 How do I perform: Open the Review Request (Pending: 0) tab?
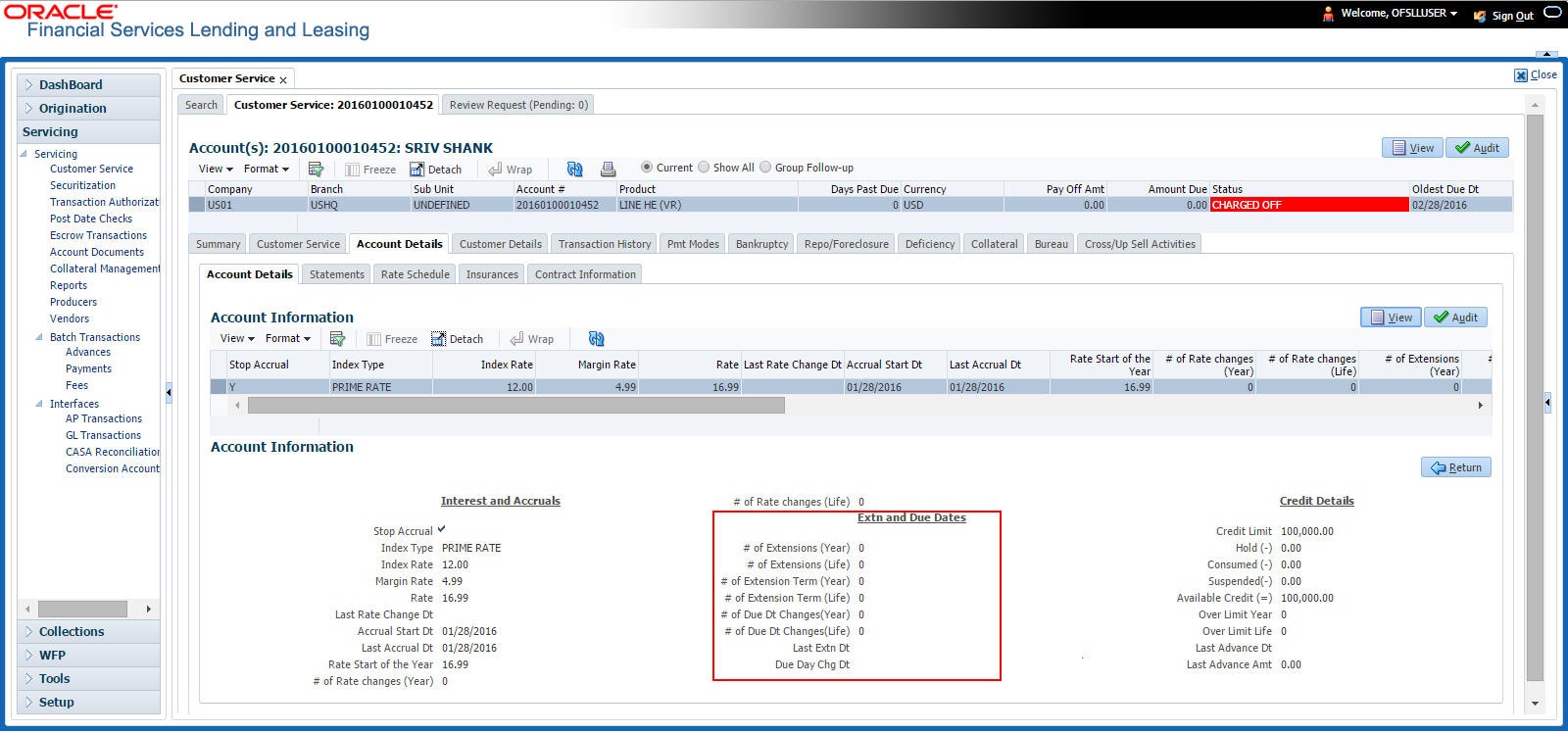[x=518, y=105]
